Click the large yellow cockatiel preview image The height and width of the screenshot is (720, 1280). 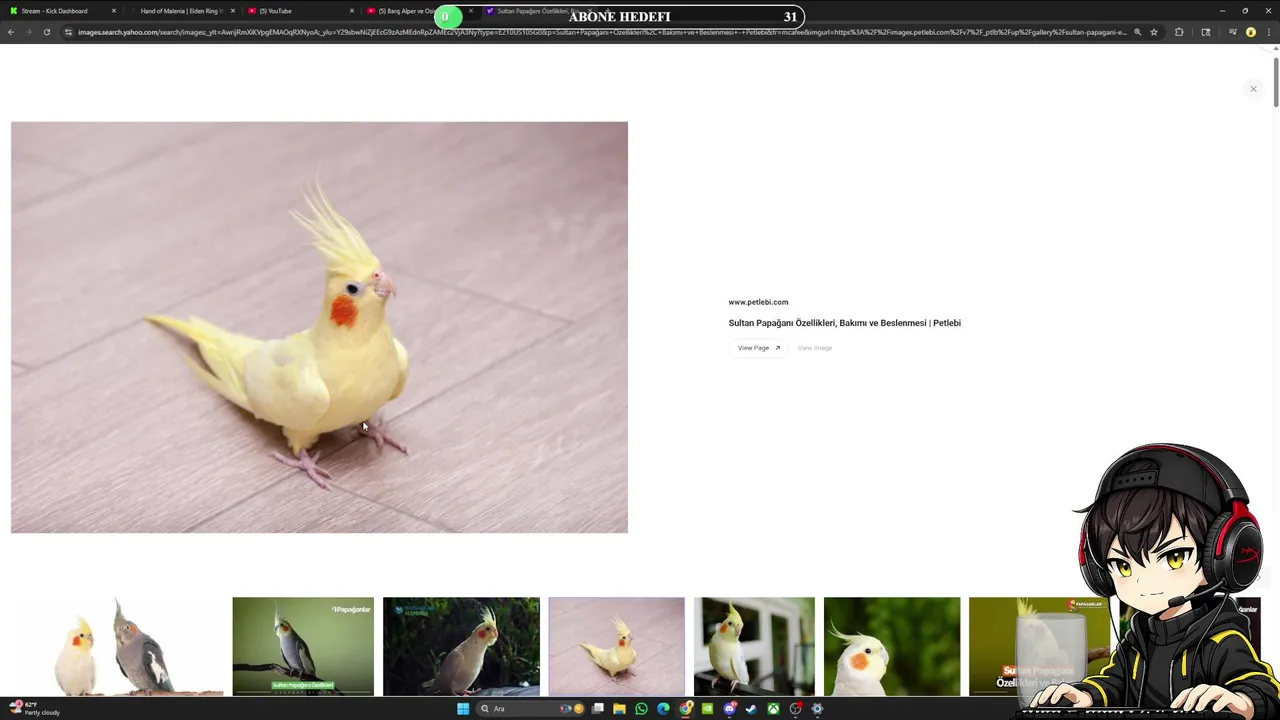click(x=319, y=327)
